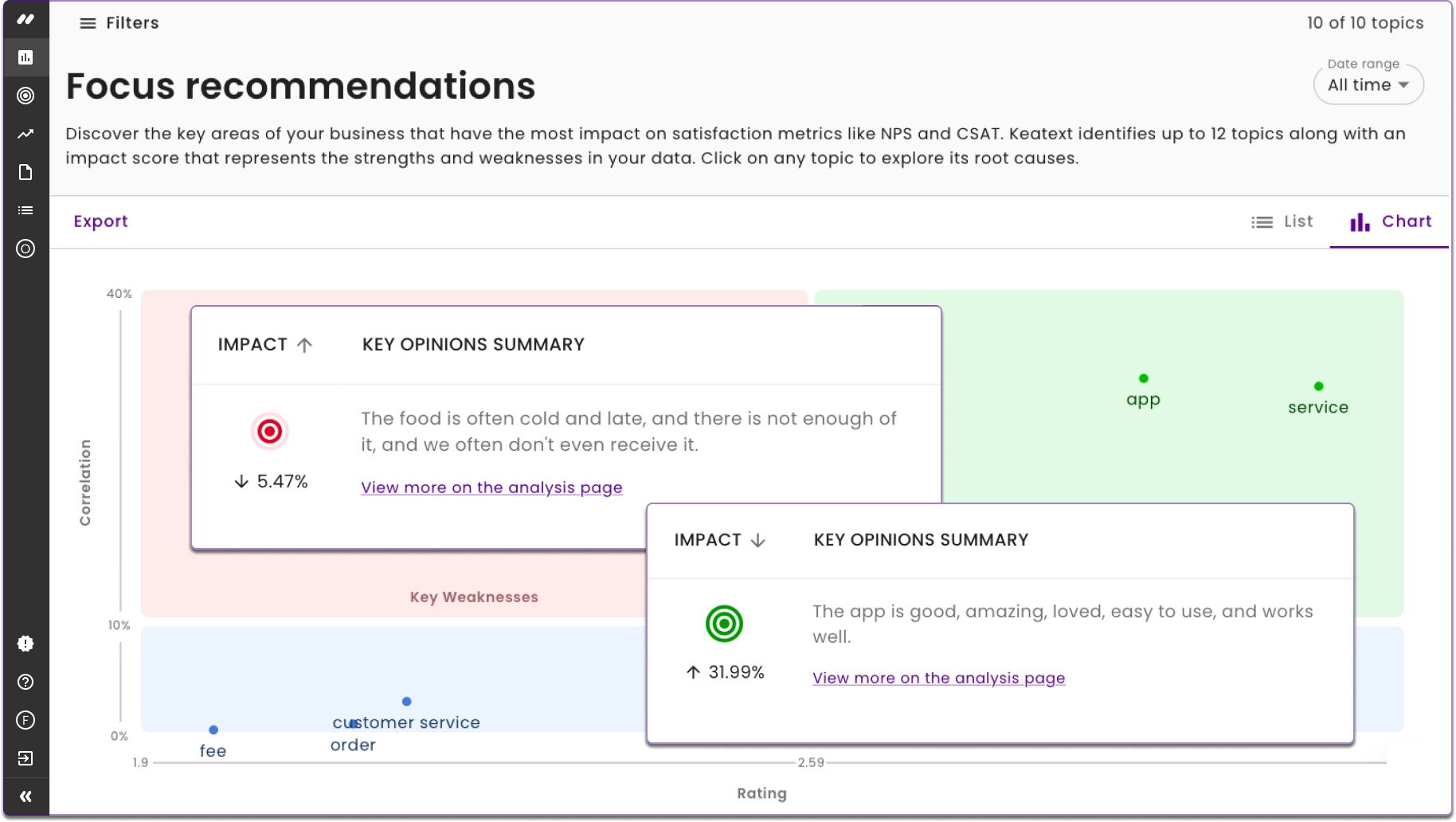Open the trending line analytics sidebar icon
Screen dimensions: 1456x822
(x=25, y=134)
